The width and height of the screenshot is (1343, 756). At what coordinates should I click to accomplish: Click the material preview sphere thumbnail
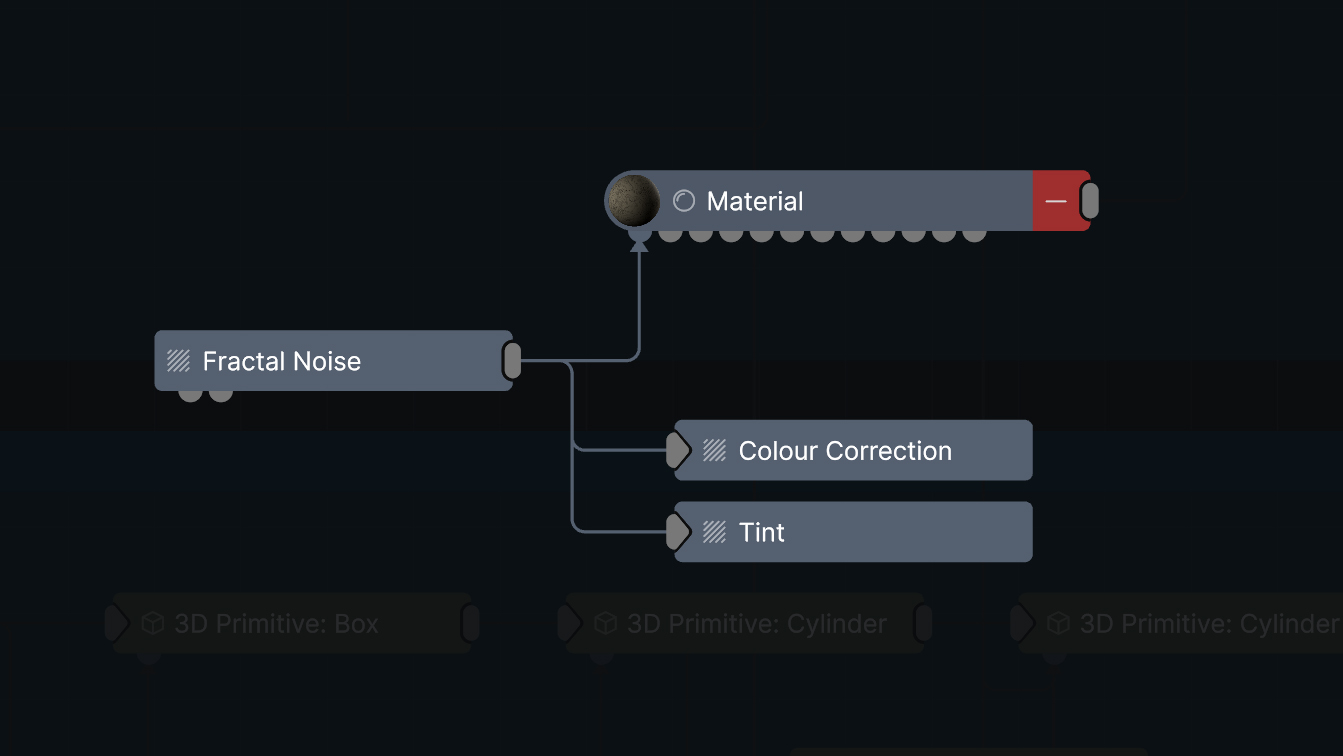coord(633,200)
